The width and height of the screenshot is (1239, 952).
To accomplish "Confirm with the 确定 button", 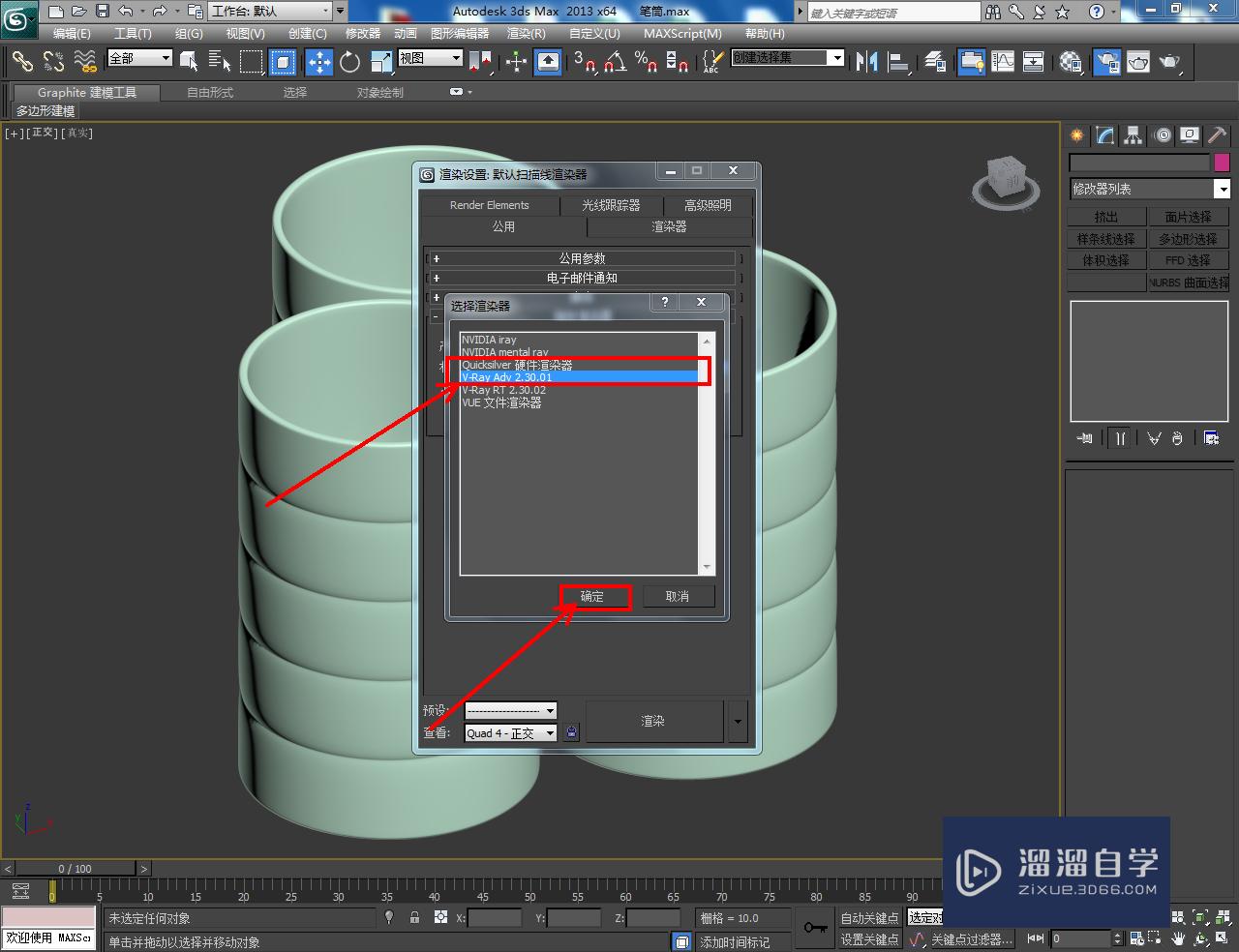I will (592, 596).
